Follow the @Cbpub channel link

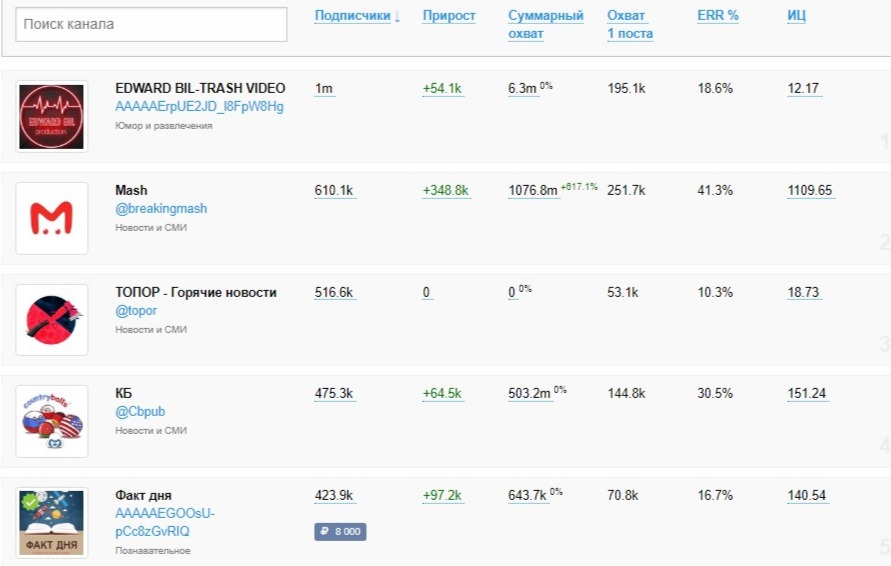(x=139, y=411)
